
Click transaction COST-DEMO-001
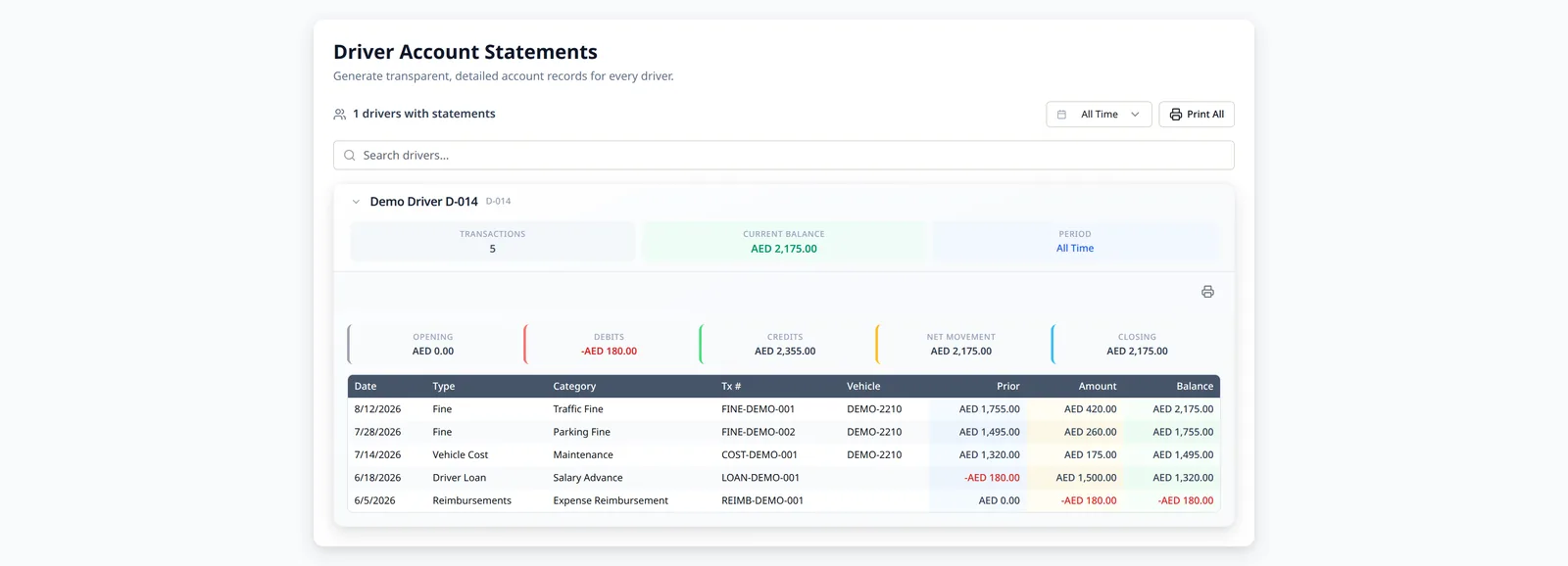click(x=759, y=455)
